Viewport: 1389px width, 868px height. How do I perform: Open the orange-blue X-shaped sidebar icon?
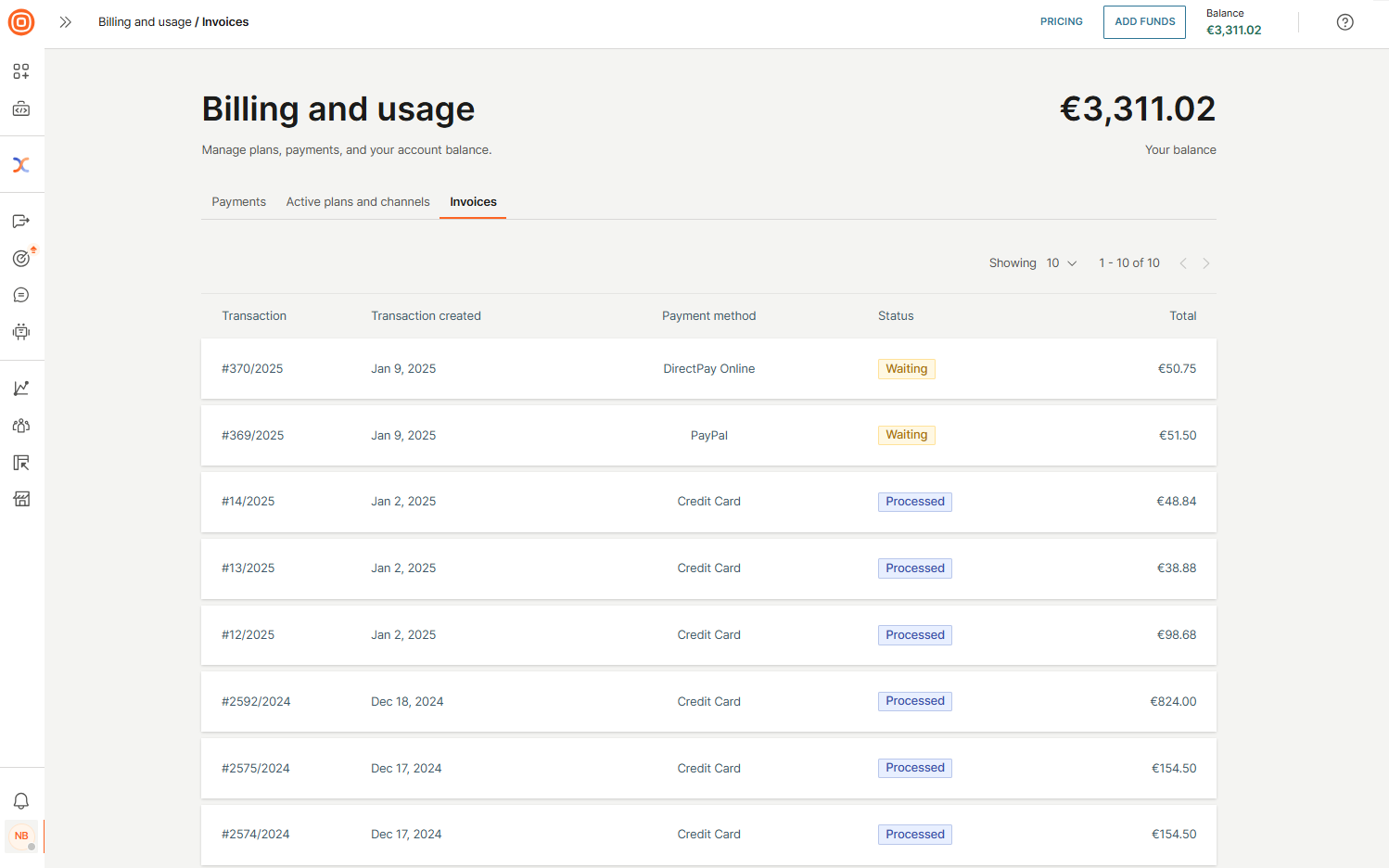(x=21, y=165)
